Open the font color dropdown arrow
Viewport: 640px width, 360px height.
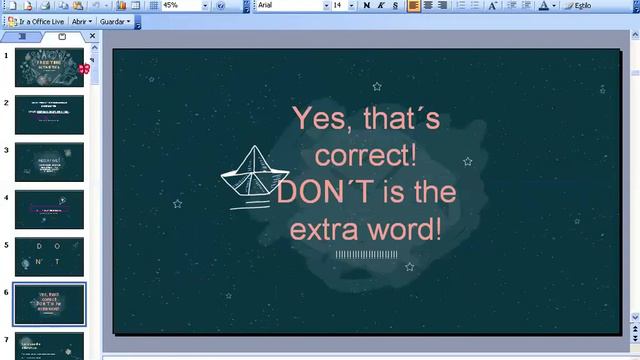point(554,5)
